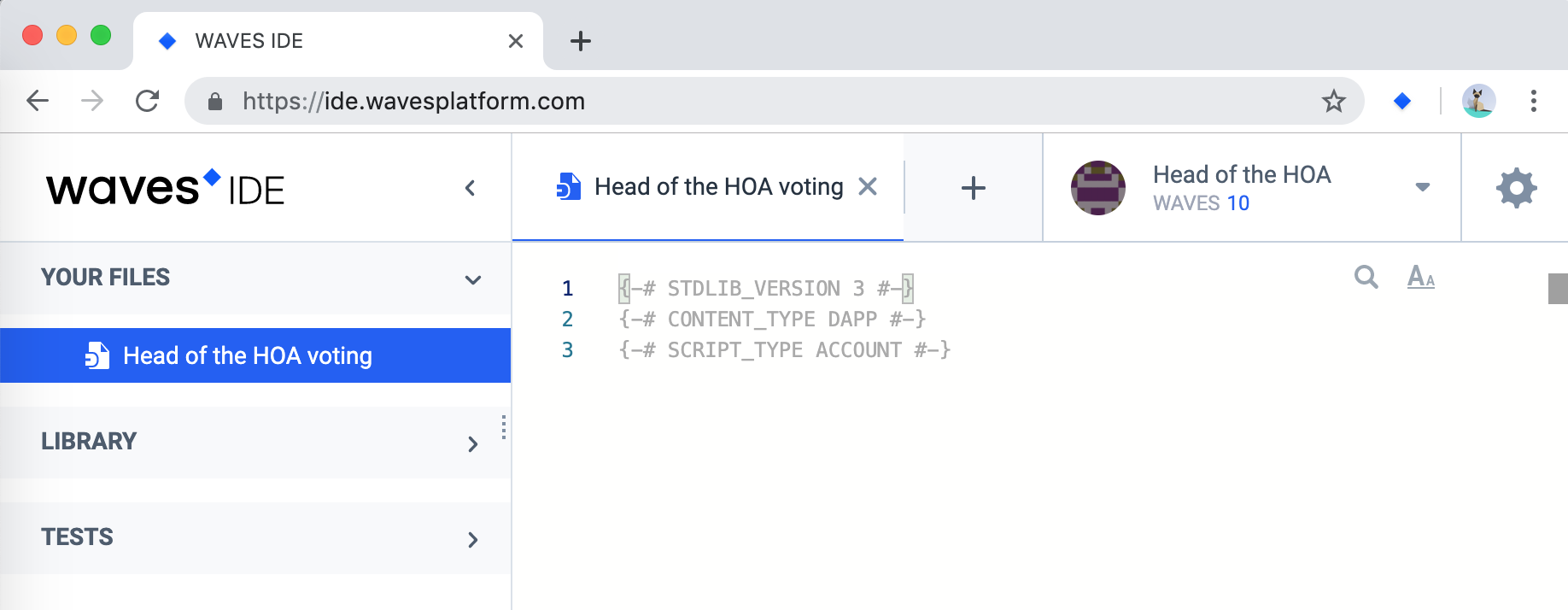Click the editor vertical scrollbar thumb
Viewport: 1568px width, 610px height.
click(x=1558, y=289)
